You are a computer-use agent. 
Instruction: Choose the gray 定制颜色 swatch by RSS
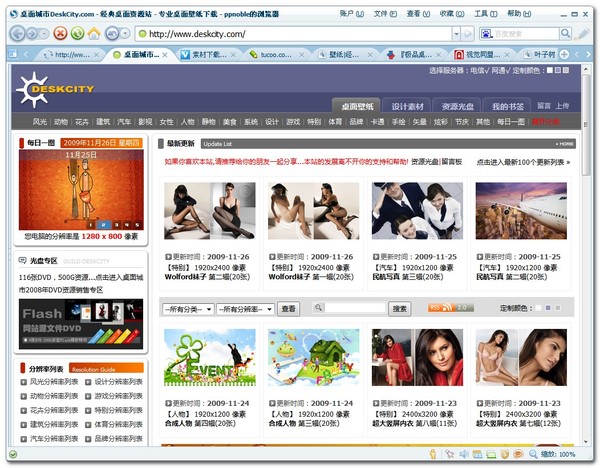558,308
